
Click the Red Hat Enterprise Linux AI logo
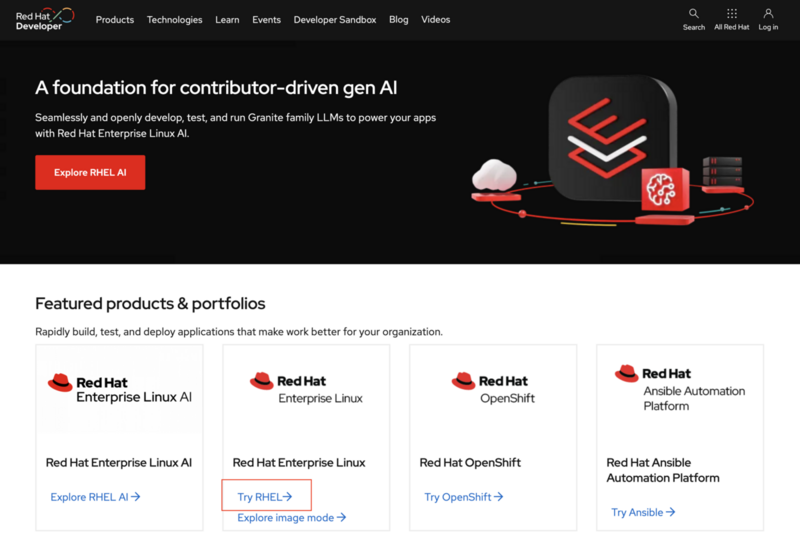tap(119, 389)
